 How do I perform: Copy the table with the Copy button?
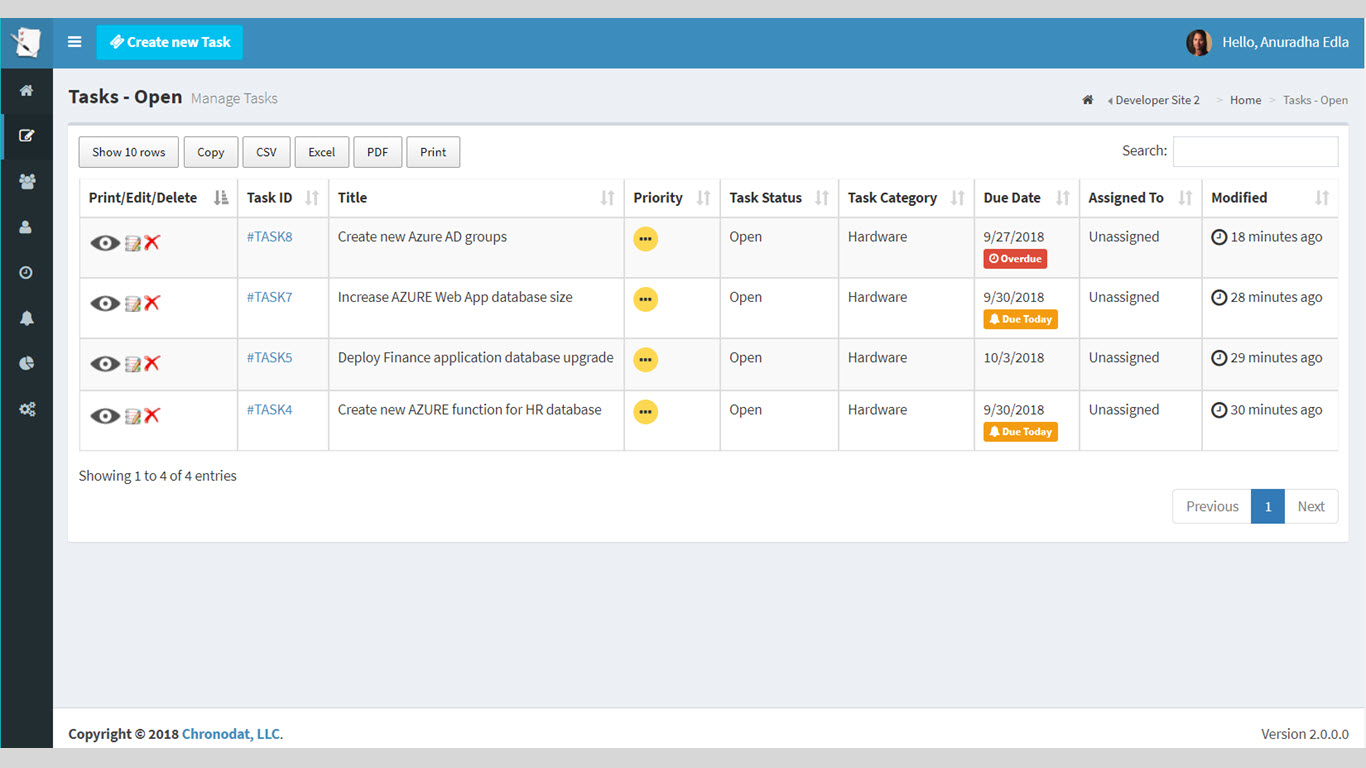[211, 152]
